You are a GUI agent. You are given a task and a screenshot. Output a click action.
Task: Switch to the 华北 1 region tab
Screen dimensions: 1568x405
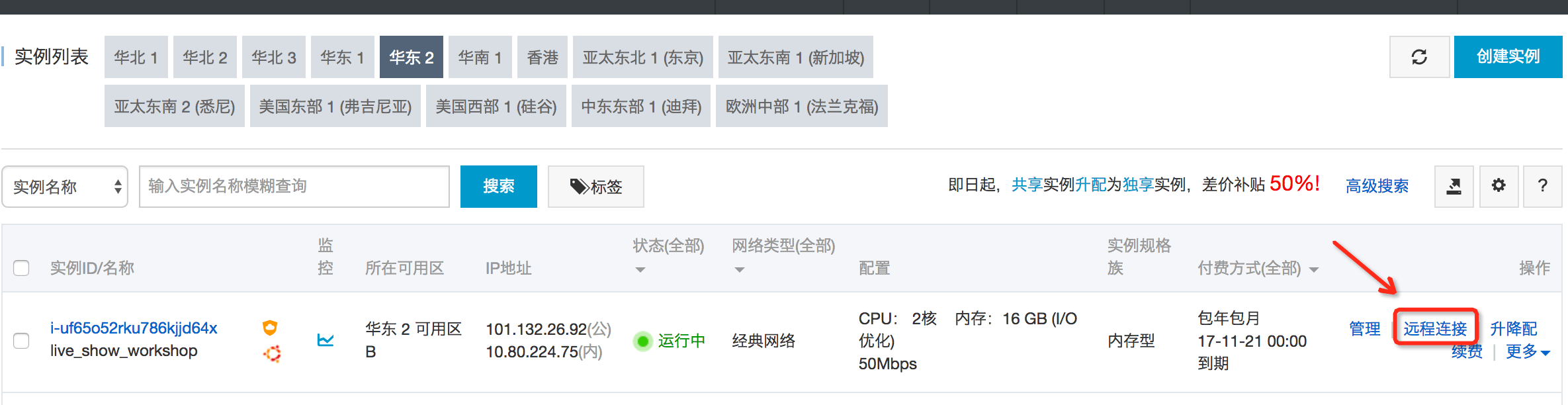pyautogui.click(x=136, y=58)
